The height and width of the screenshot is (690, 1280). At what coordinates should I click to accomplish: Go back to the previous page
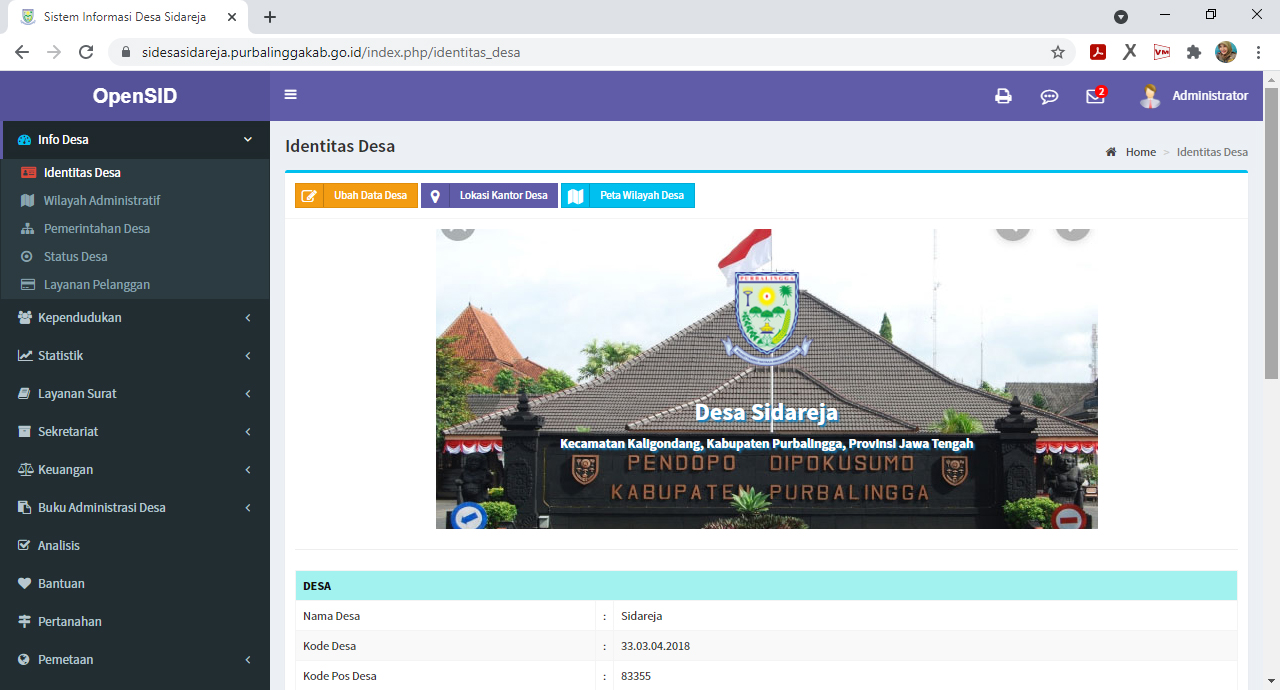click(x=22, y=52)
